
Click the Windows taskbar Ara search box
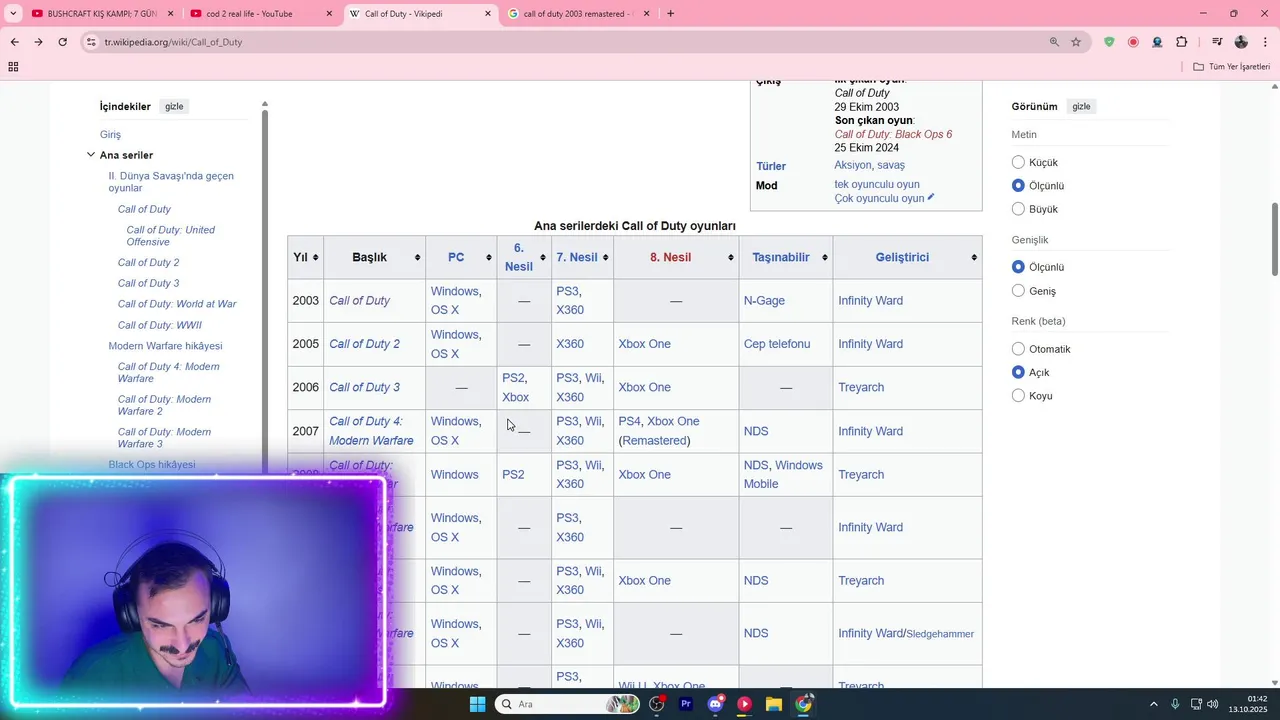[x=568, y=704]
